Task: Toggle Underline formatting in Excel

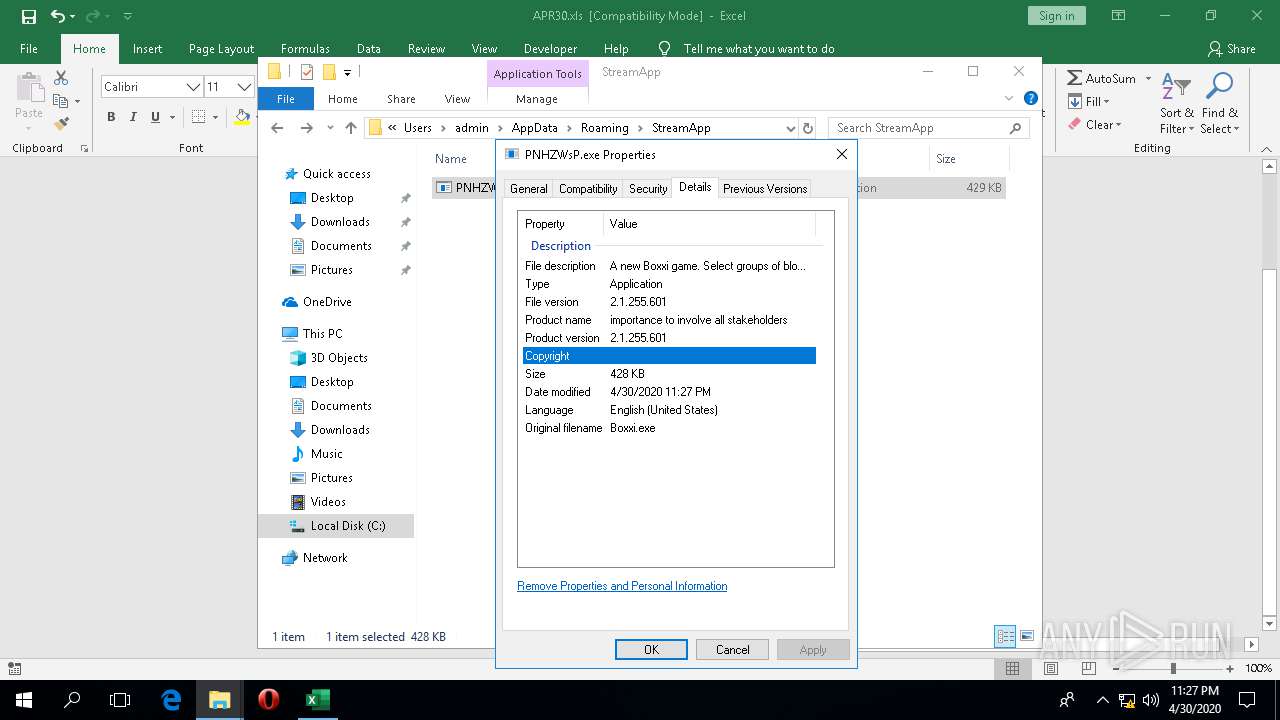Action: [x=155, y=117]
